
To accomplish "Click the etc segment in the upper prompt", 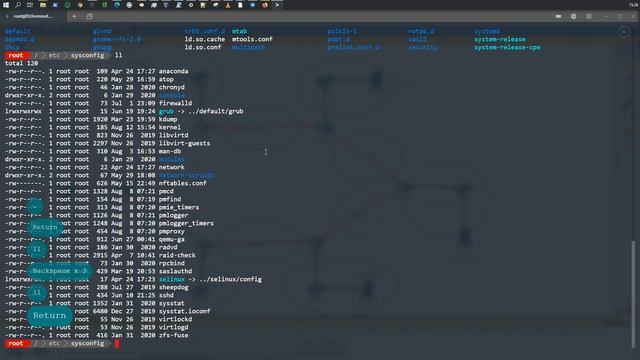I will coord(54,55).
